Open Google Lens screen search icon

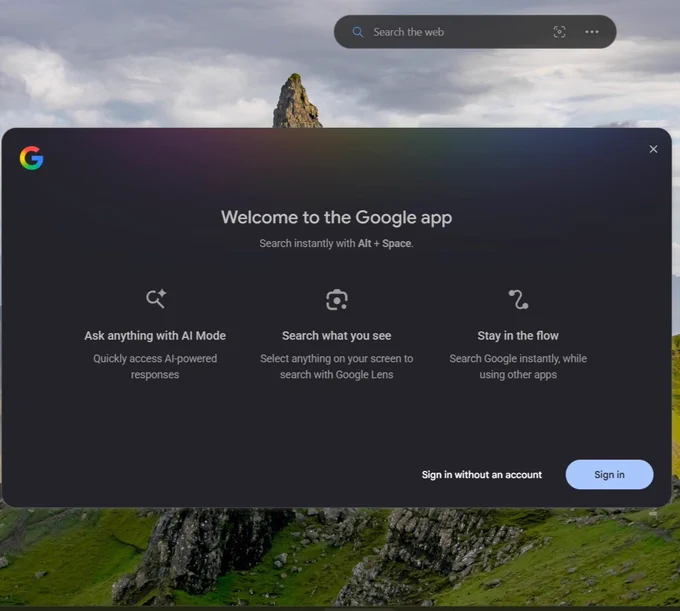559,32
